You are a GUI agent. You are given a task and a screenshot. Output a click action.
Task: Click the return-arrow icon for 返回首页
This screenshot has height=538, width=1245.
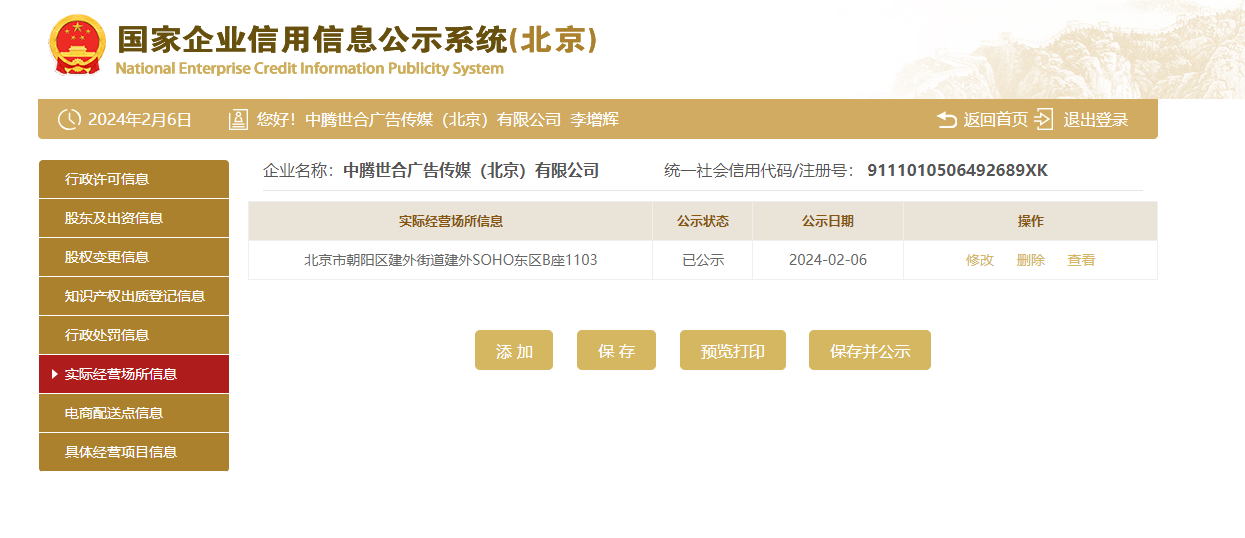coord(947,120)
